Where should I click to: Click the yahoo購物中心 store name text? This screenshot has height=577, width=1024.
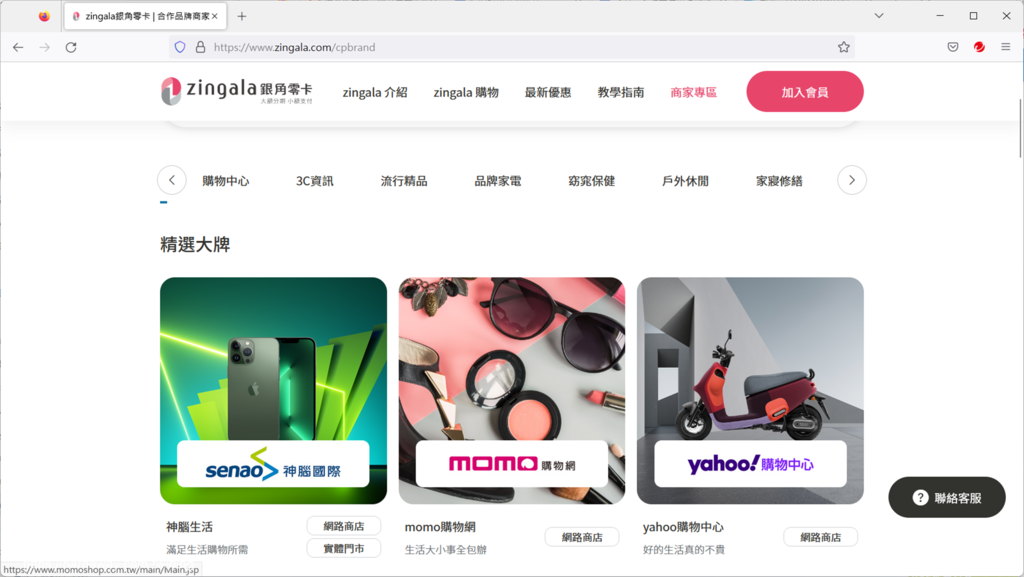tap(683, 527)
